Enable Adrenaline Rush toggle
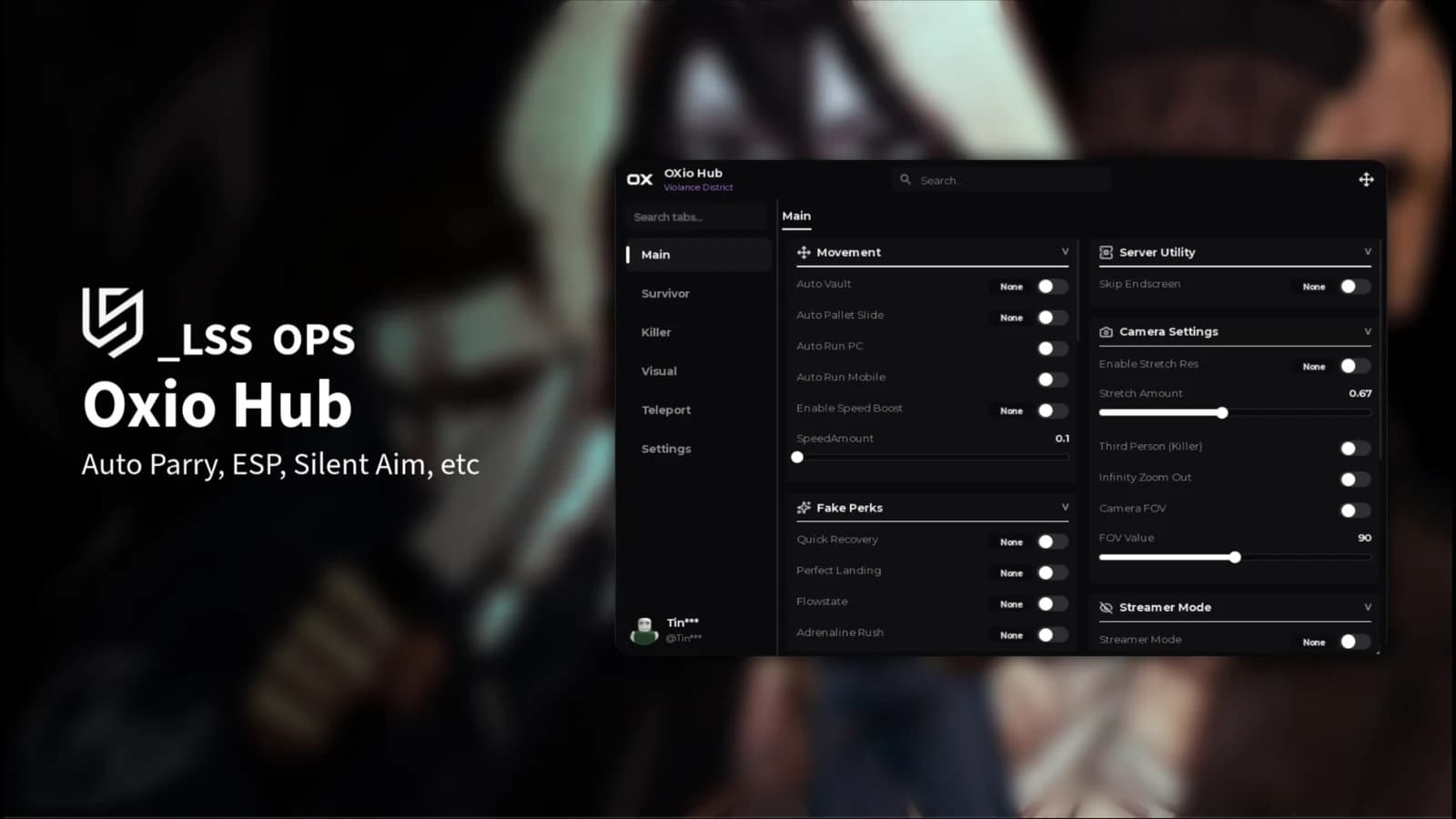Image resolution: width=1456 pixels, height=819 pixels. click(1053, 634)
